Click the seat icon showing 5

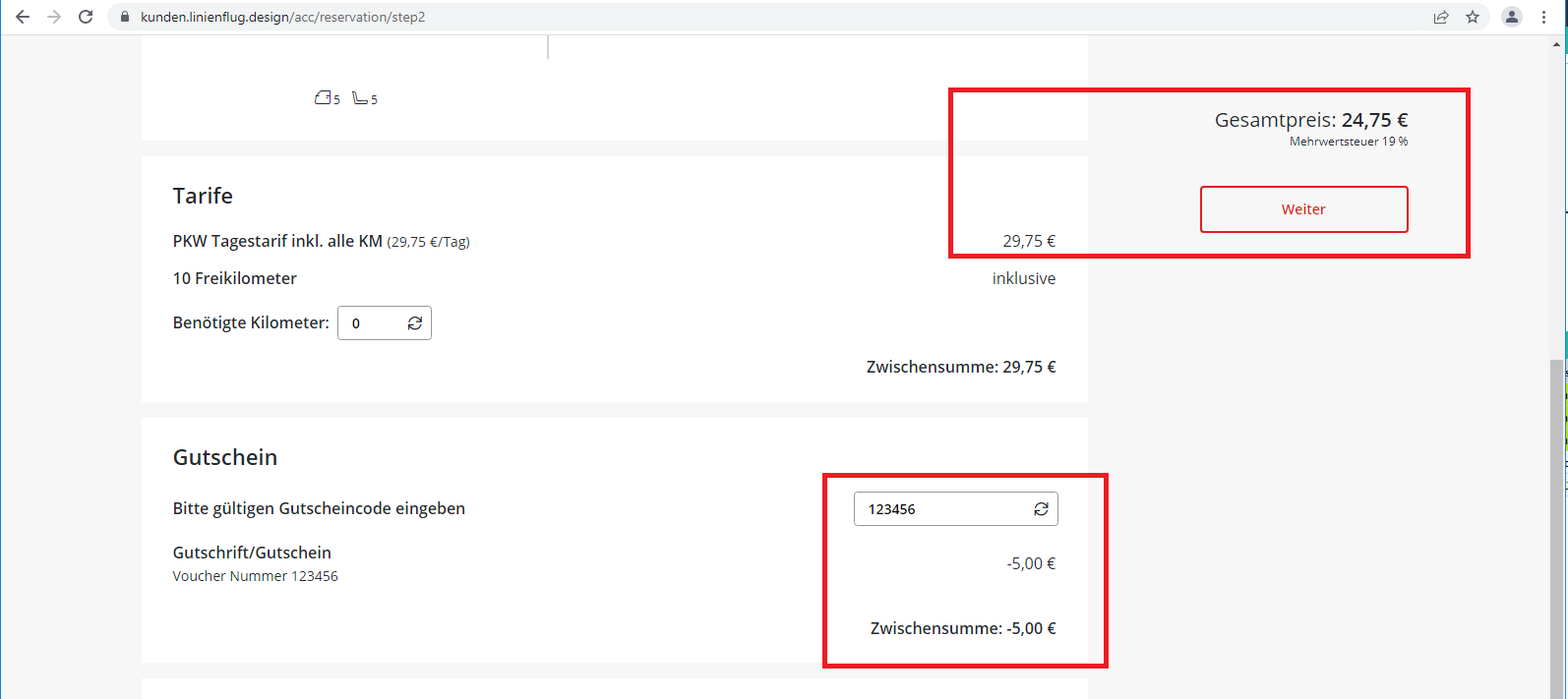pos(361,97)
